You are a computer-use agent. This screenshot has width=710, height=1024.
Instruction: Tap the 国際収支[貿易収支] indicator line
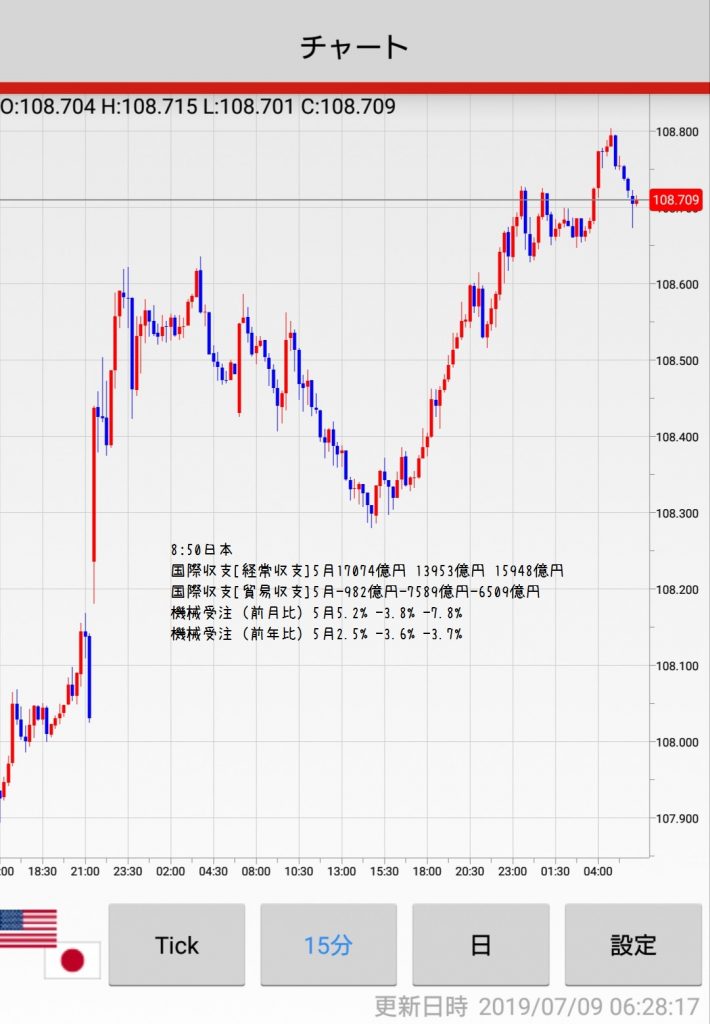(355, 592)
